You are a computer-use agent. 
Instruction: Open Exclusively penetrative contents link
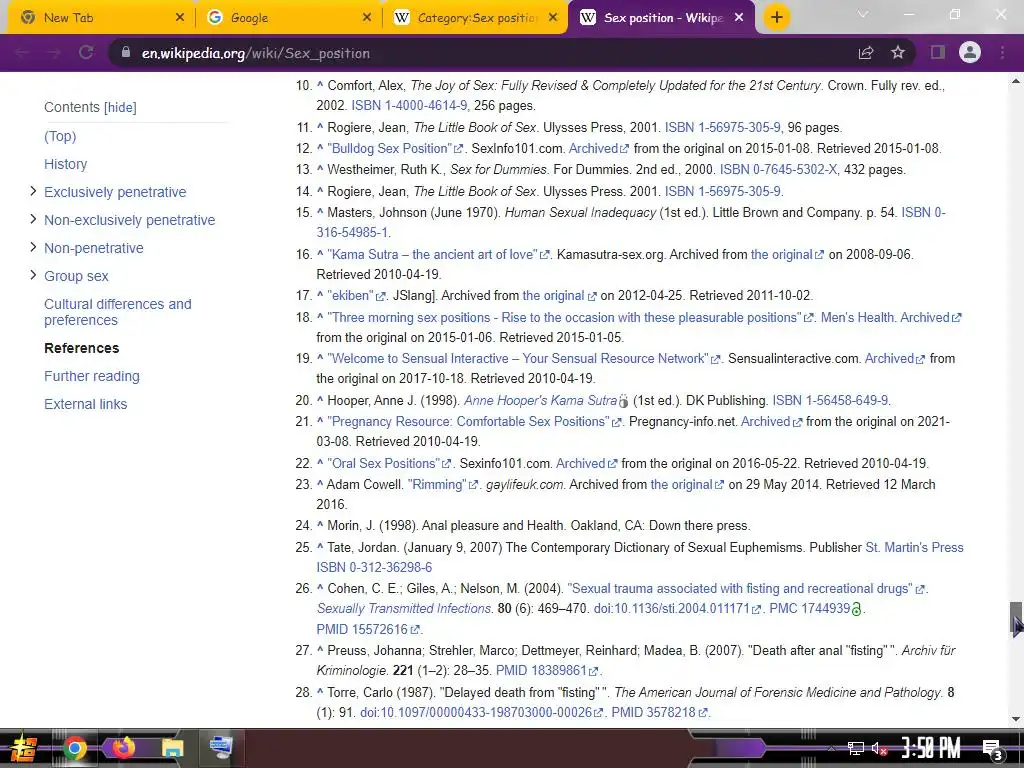coord(115,192)
